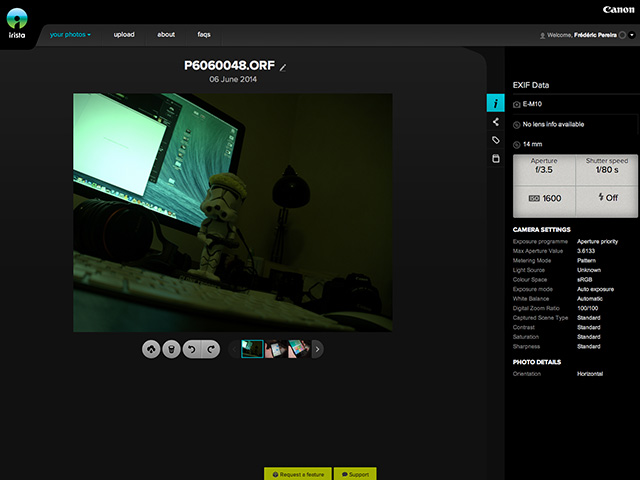The image size is (640, 480).
Task: Edit the P6060048.ORF file name with pencil
Action: [283, 67]
